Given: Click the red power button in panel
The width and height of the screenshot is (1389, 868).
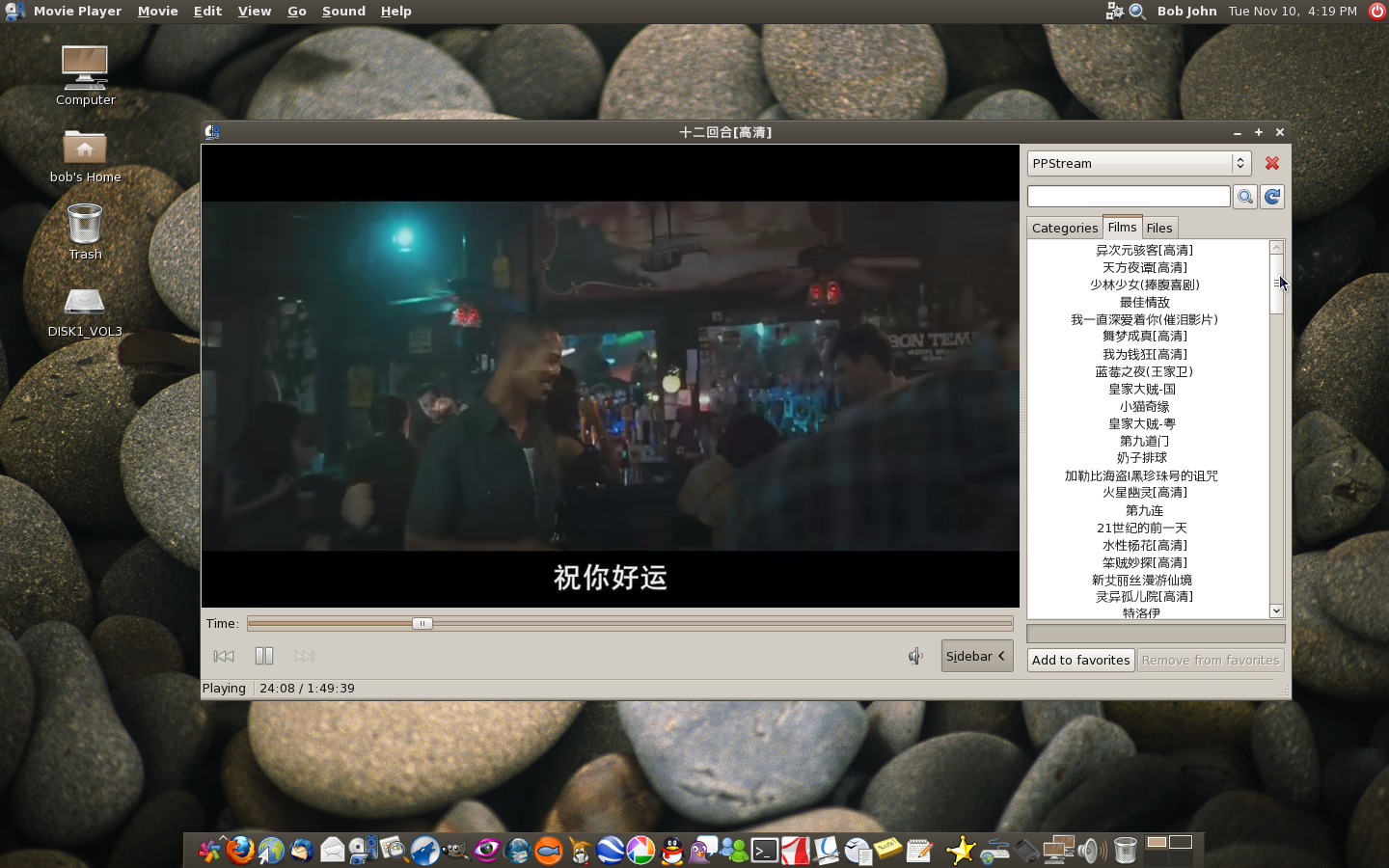Looking at the screenshot, I should [x=1376, y=11].
